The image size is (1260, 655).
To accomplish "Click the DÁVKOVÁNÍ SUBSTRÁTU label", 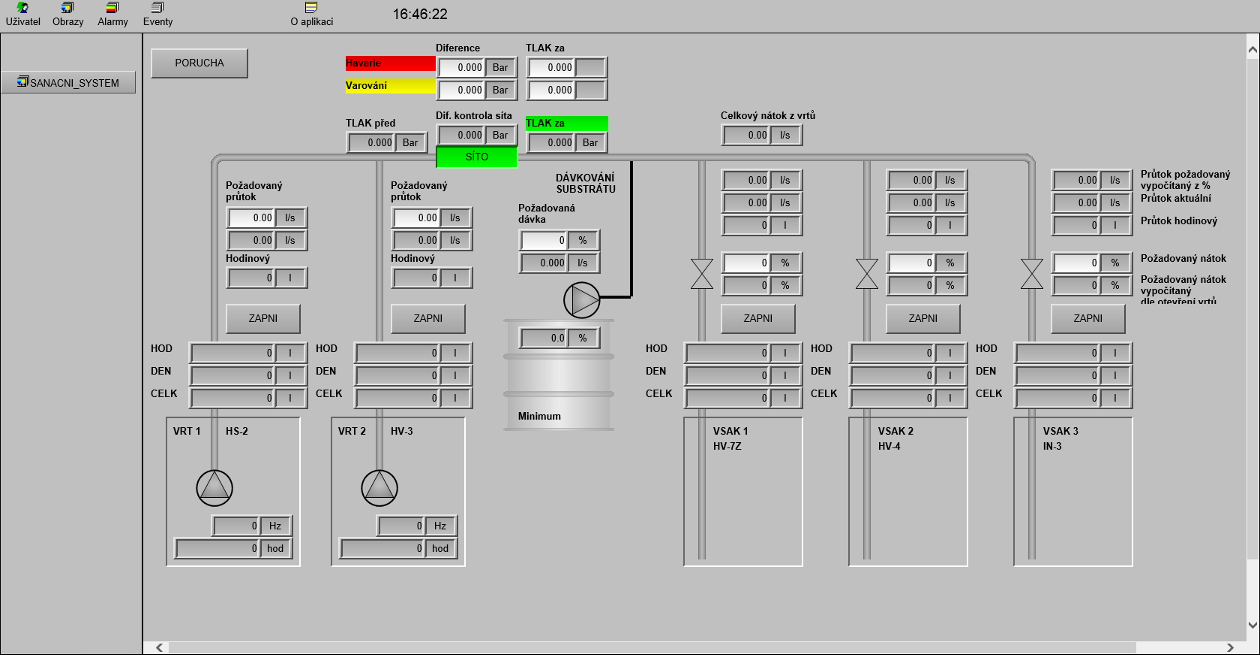I will (x=586, y=183).
